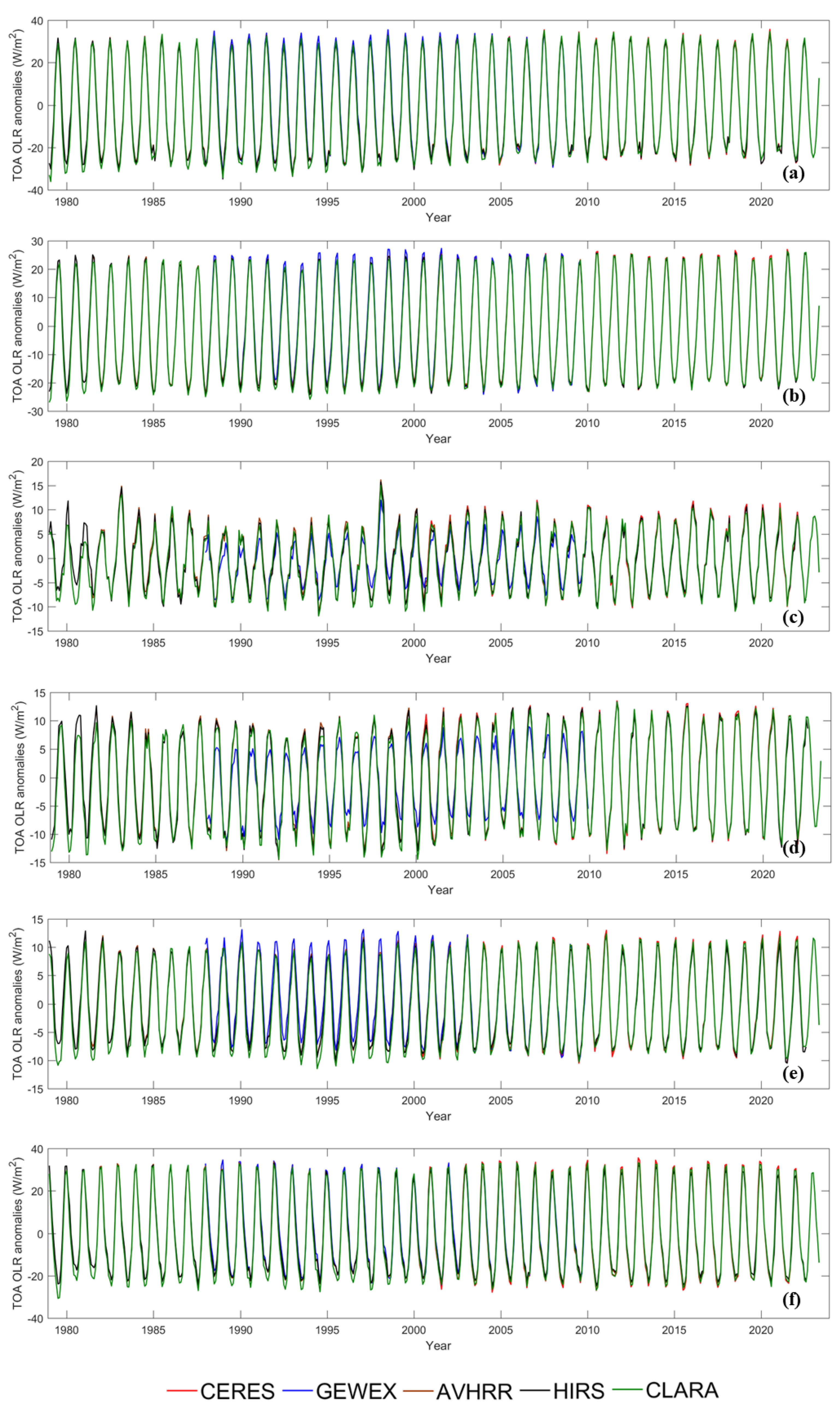Click the 2000 tick label in panel (a)
The height and width of the screenshot is (1413, 840).
click(x=414, y=202)
